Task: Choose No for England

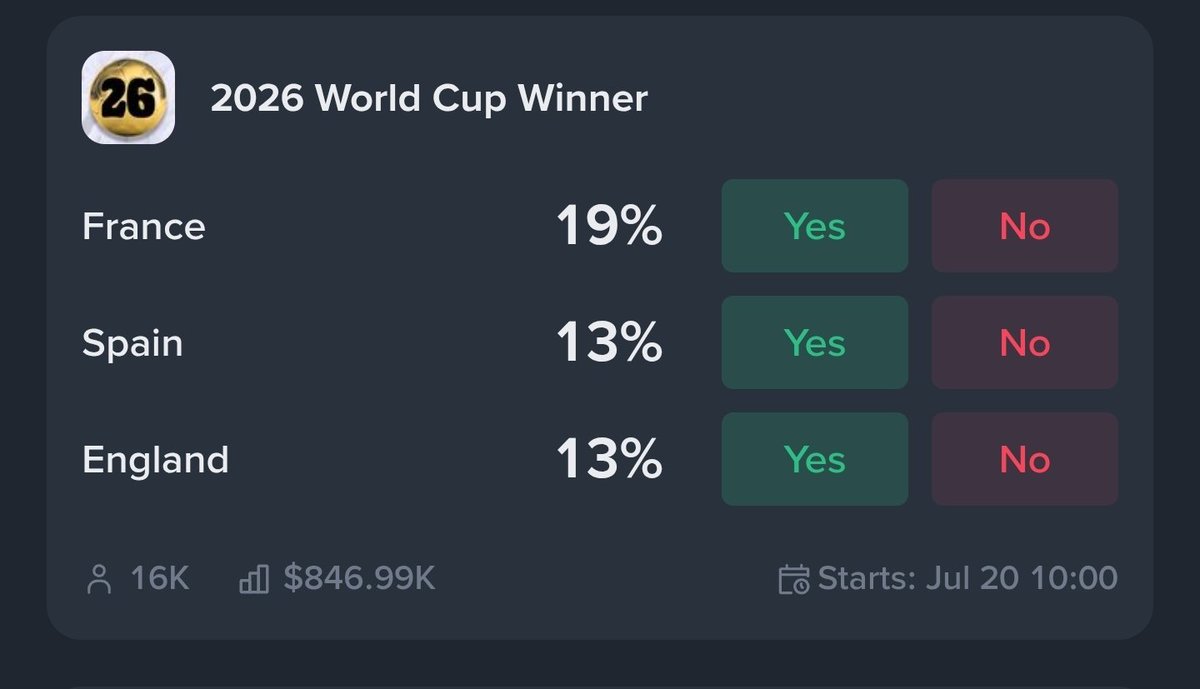Action: 1025,460
